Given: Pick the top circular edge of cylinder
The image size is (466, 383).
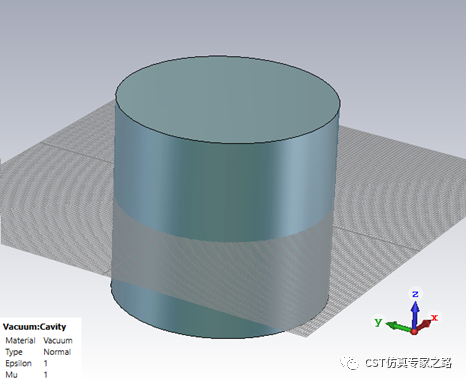Looking at the screenshot, I should coord(228,143).
